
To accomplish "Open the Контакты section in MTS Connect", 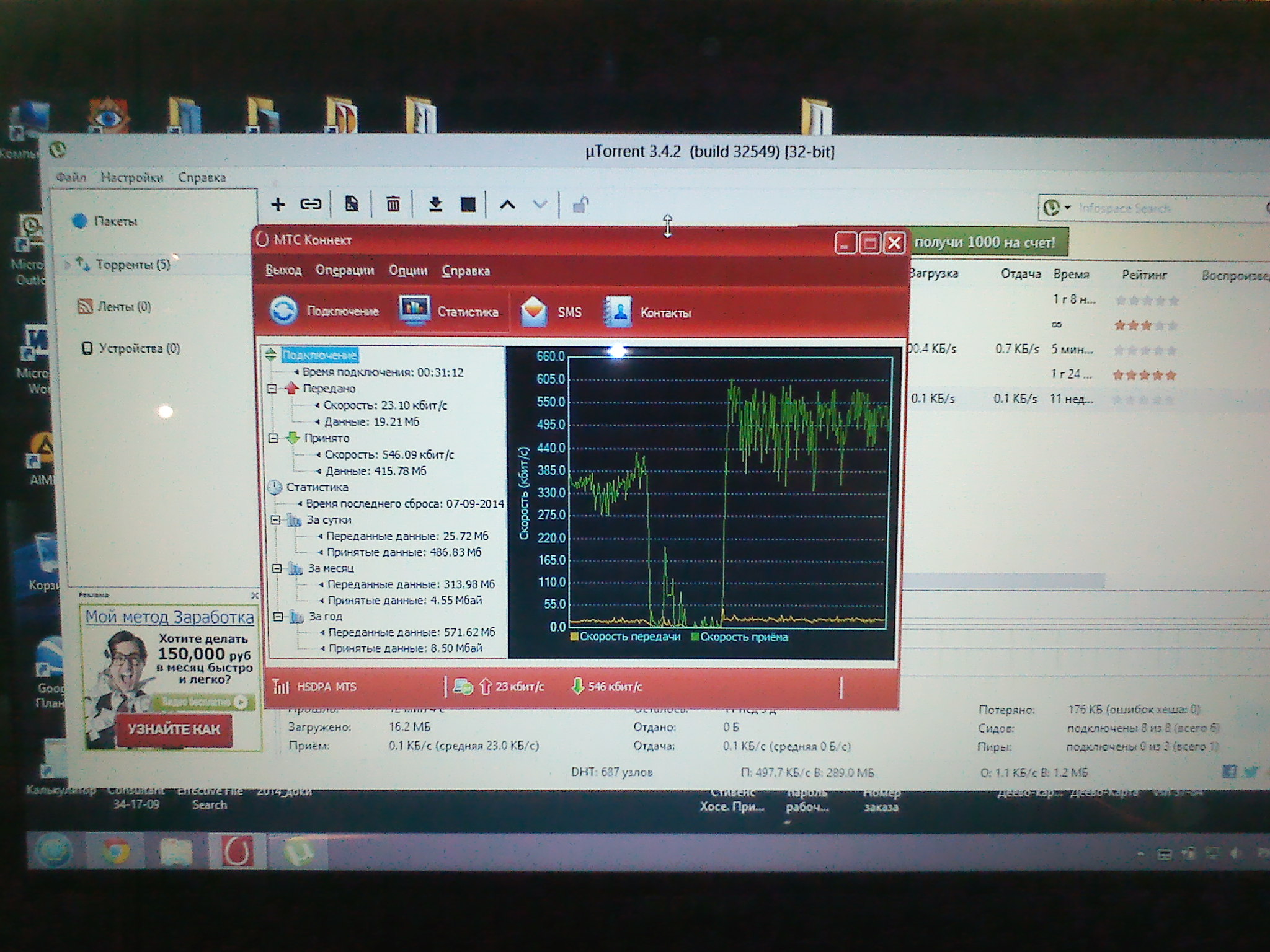I will pyautogui.click(x=647, y=312).
